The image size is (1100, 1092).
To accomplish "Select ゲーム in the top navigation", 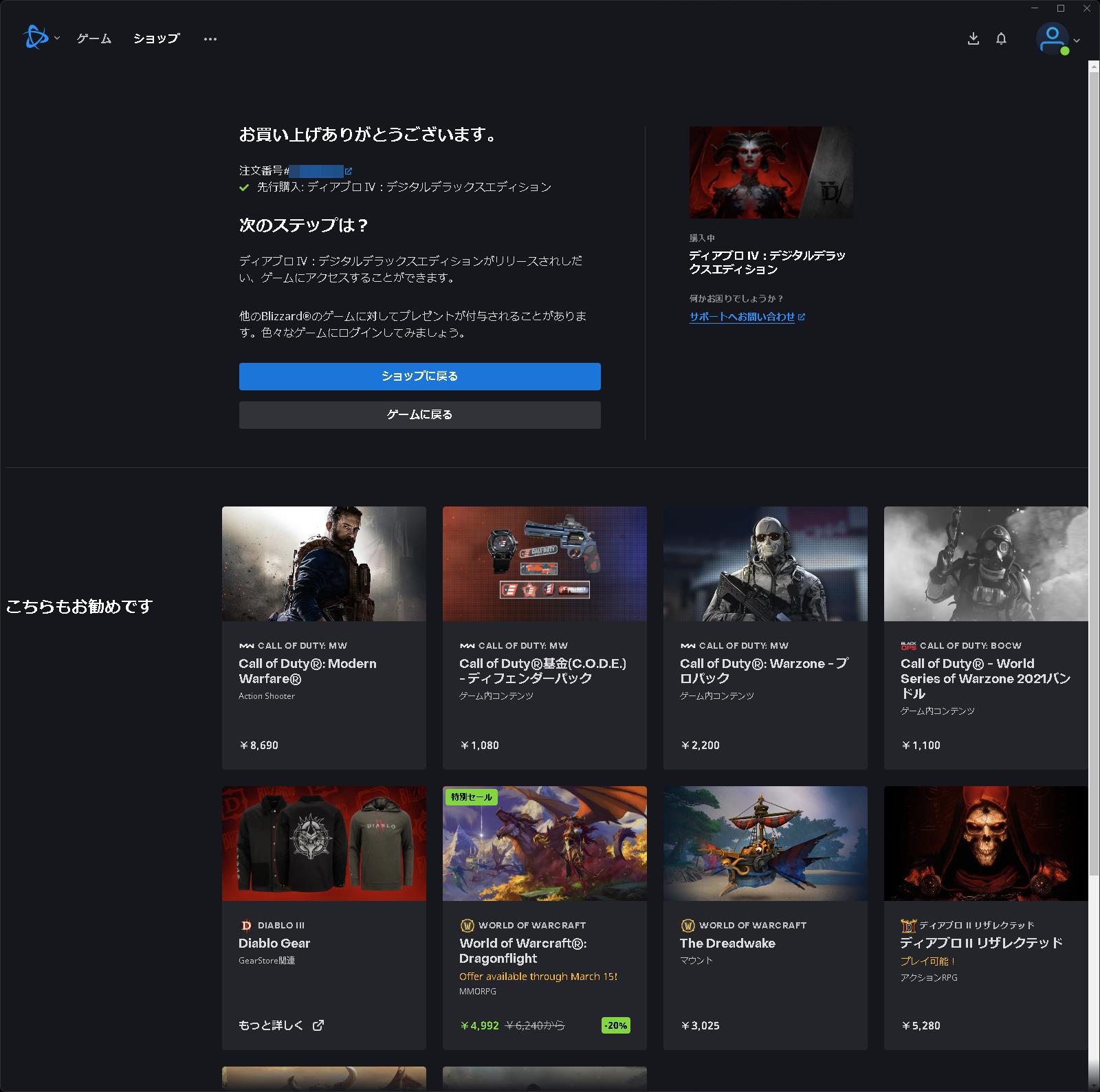I will point(93,39).
